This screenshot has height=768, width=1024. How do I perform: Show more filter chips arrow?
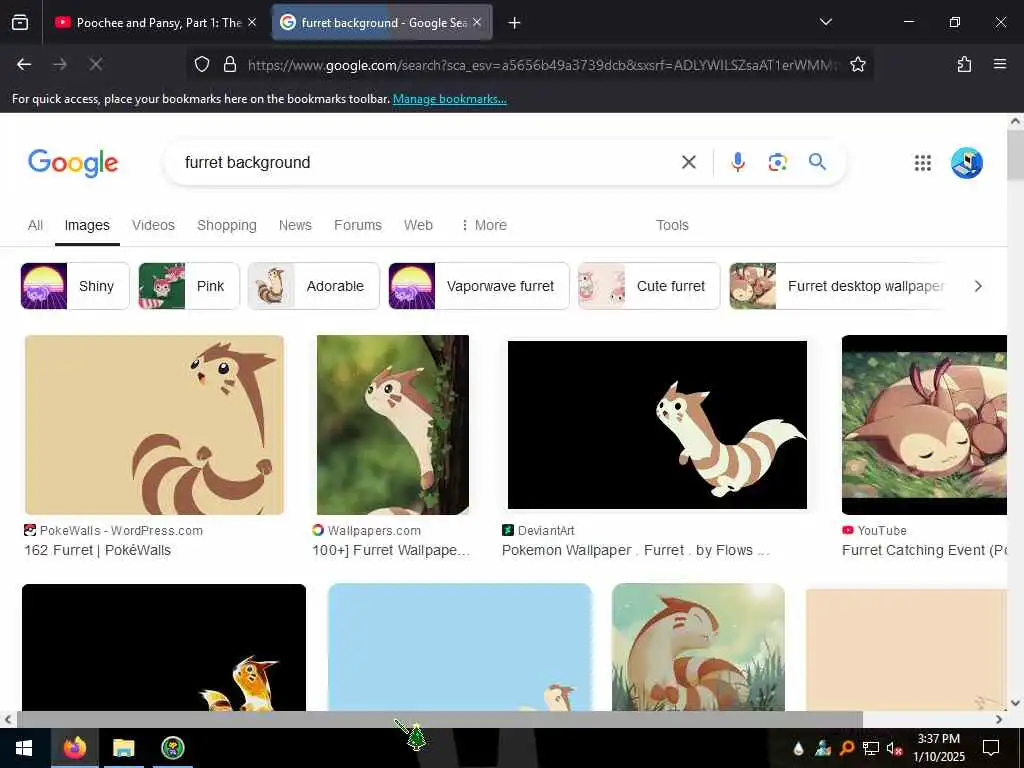[x=978, y=286]
